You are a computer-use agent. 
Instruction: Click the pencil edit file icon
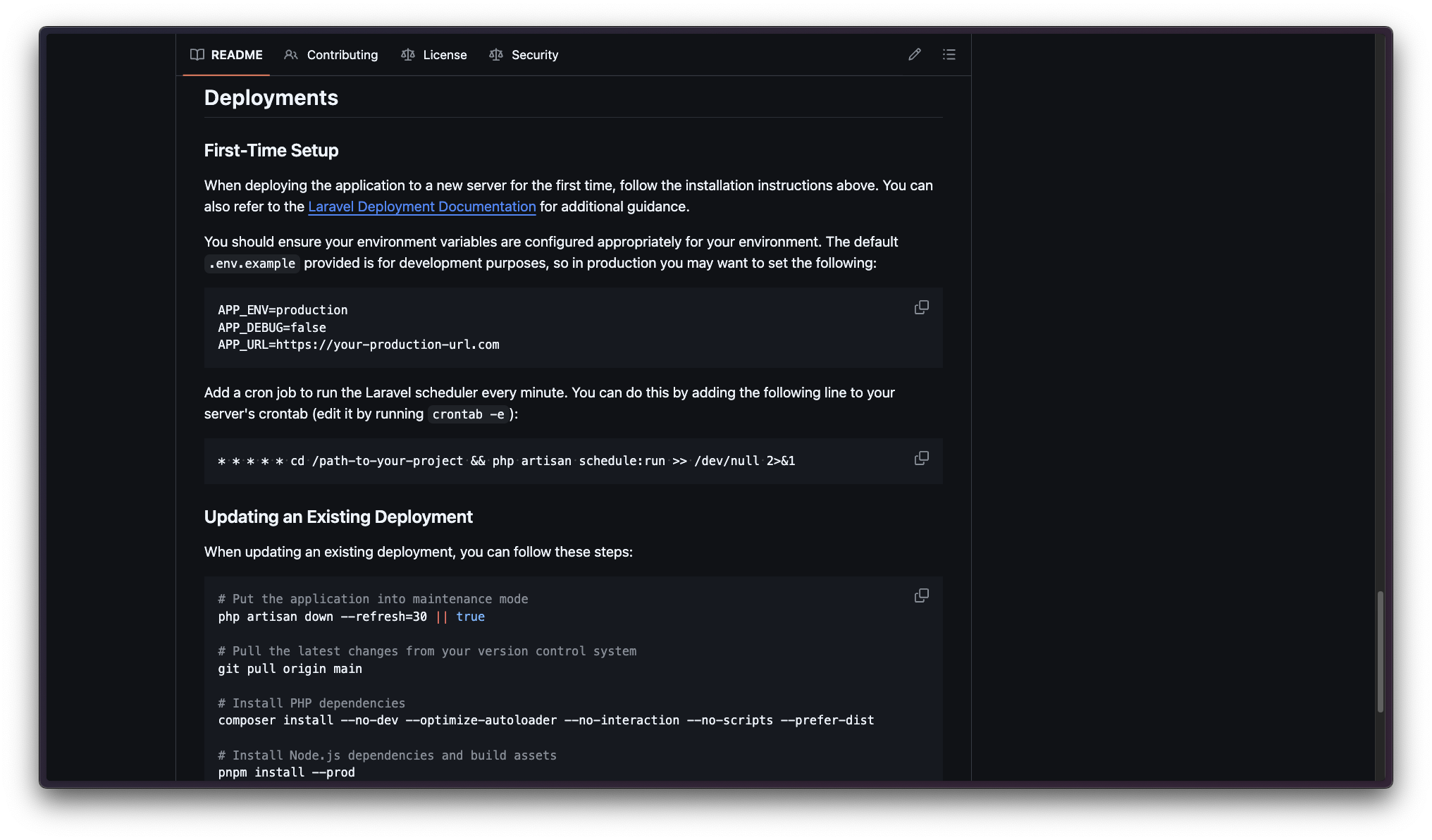point(915,55)
